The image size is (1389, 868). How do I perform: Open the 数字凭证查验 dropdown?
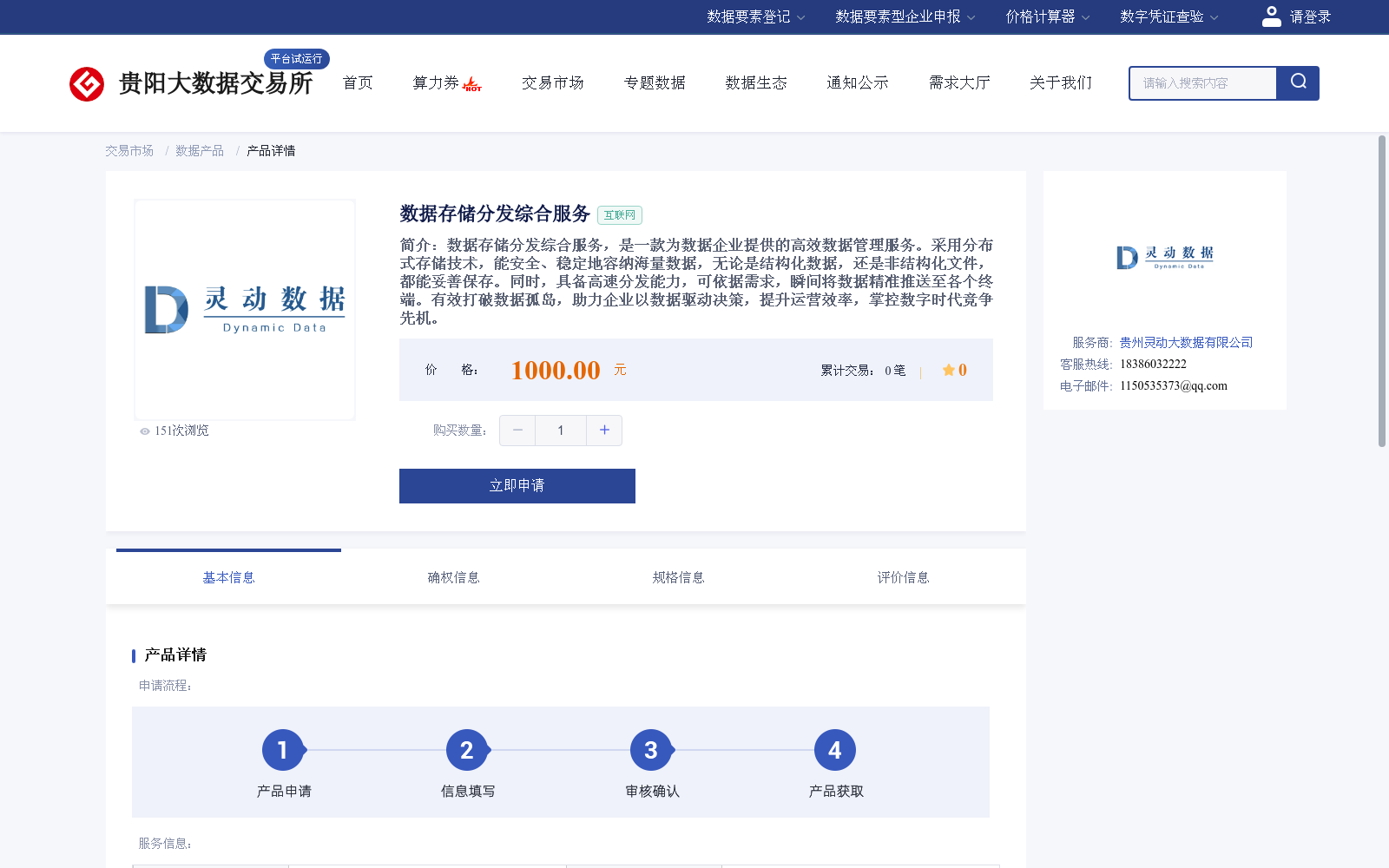tap(1168, 16)
